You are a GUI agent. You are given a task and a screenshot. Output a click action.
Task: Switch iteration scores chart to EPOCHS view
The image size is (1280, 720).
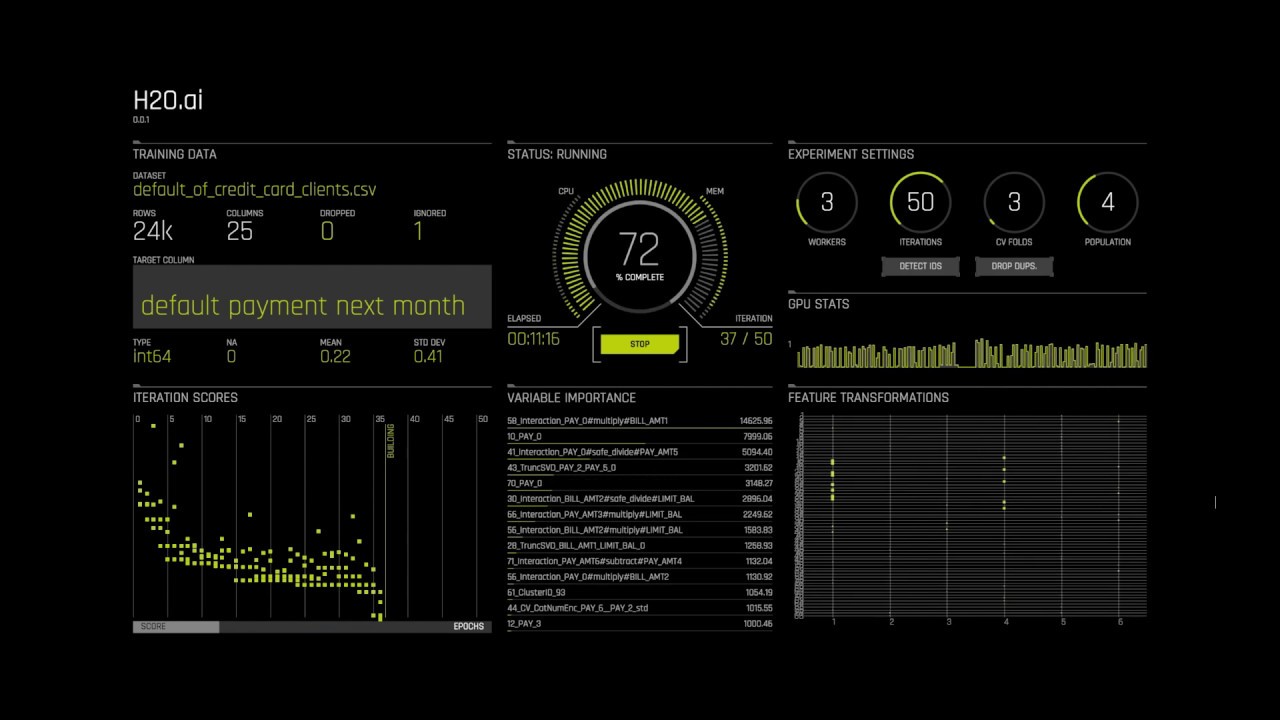pyautogui.click(x=468, y=627)
